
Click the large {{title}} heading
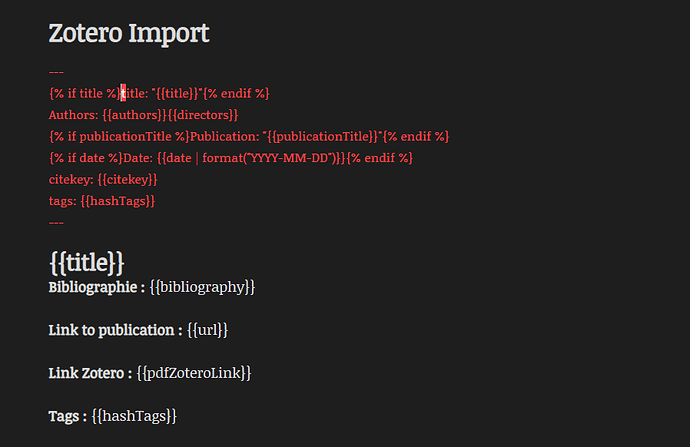pyautogui.click(x=87, y=262)
